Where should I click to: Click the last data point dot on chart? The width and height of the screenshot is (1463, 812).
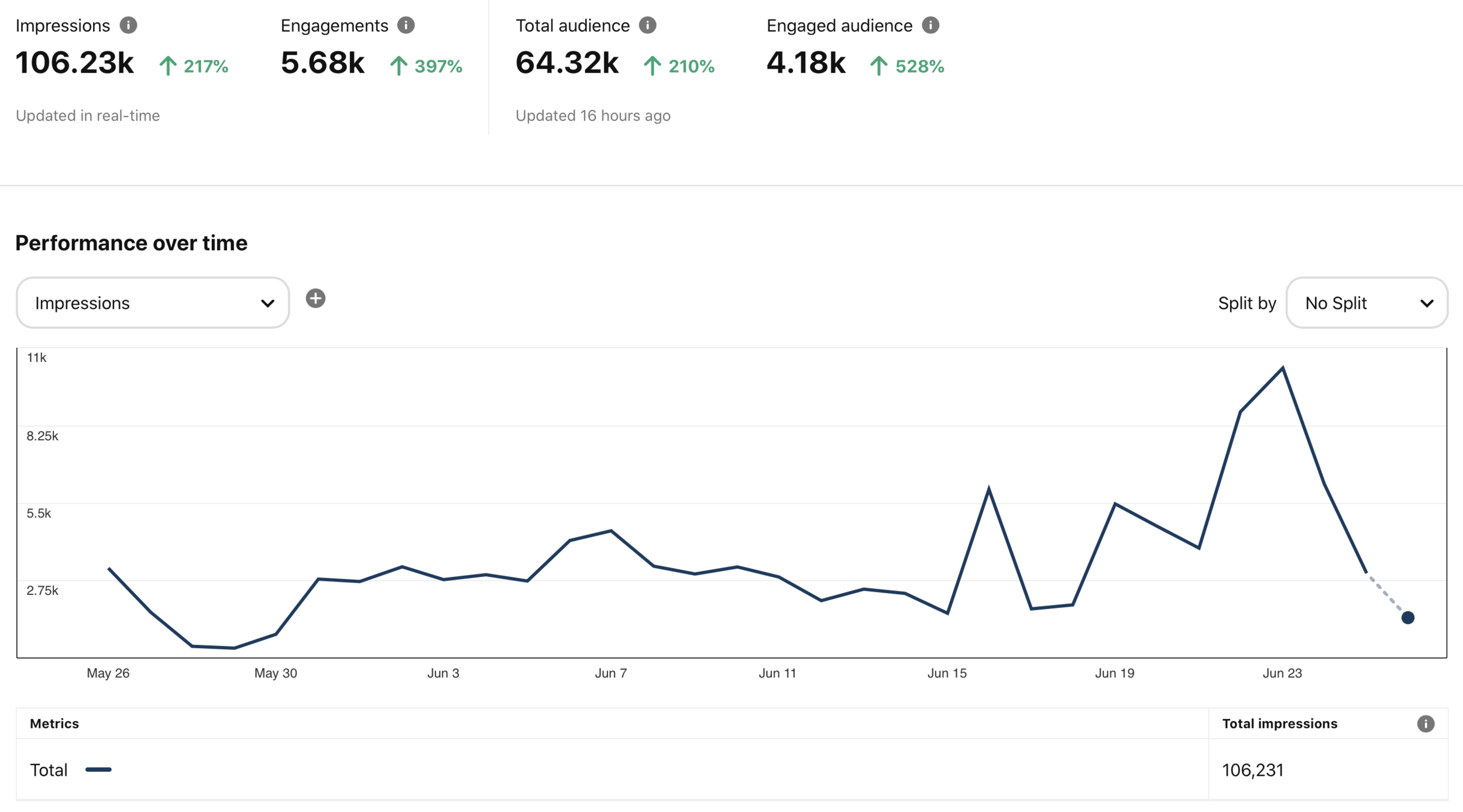point(1408,618)
